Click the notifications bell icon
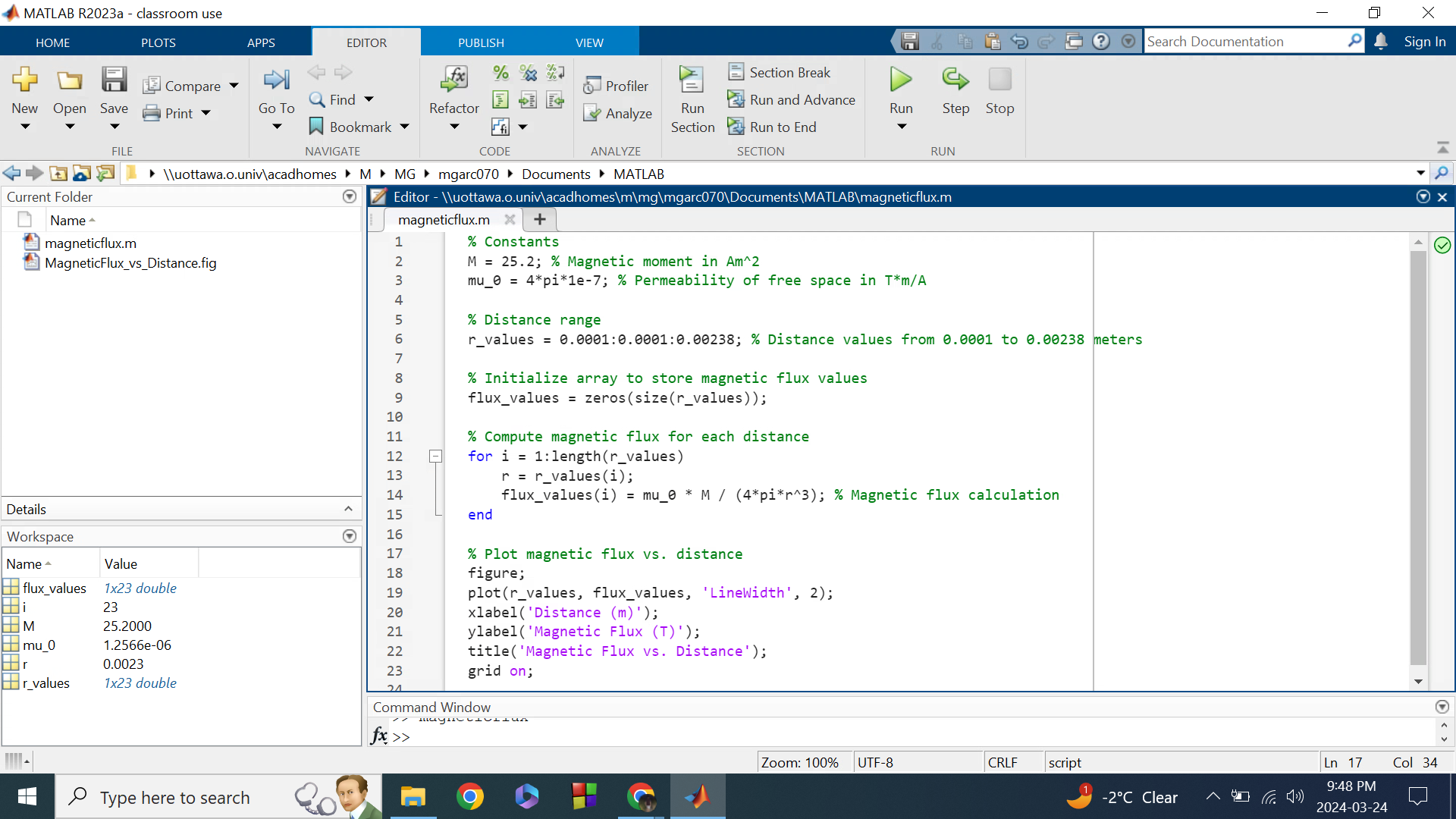Screen dimensions: 1456x819 pyautogui.click(x=1381, y=41)
